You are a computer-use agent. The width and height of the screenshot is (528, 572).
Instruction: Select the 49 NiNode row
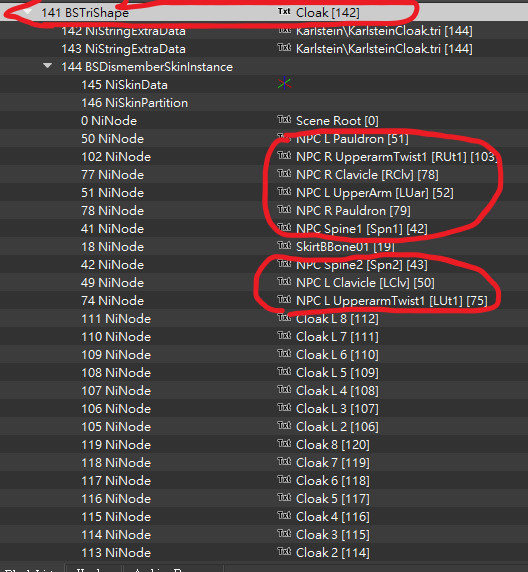tap(112, 283)
